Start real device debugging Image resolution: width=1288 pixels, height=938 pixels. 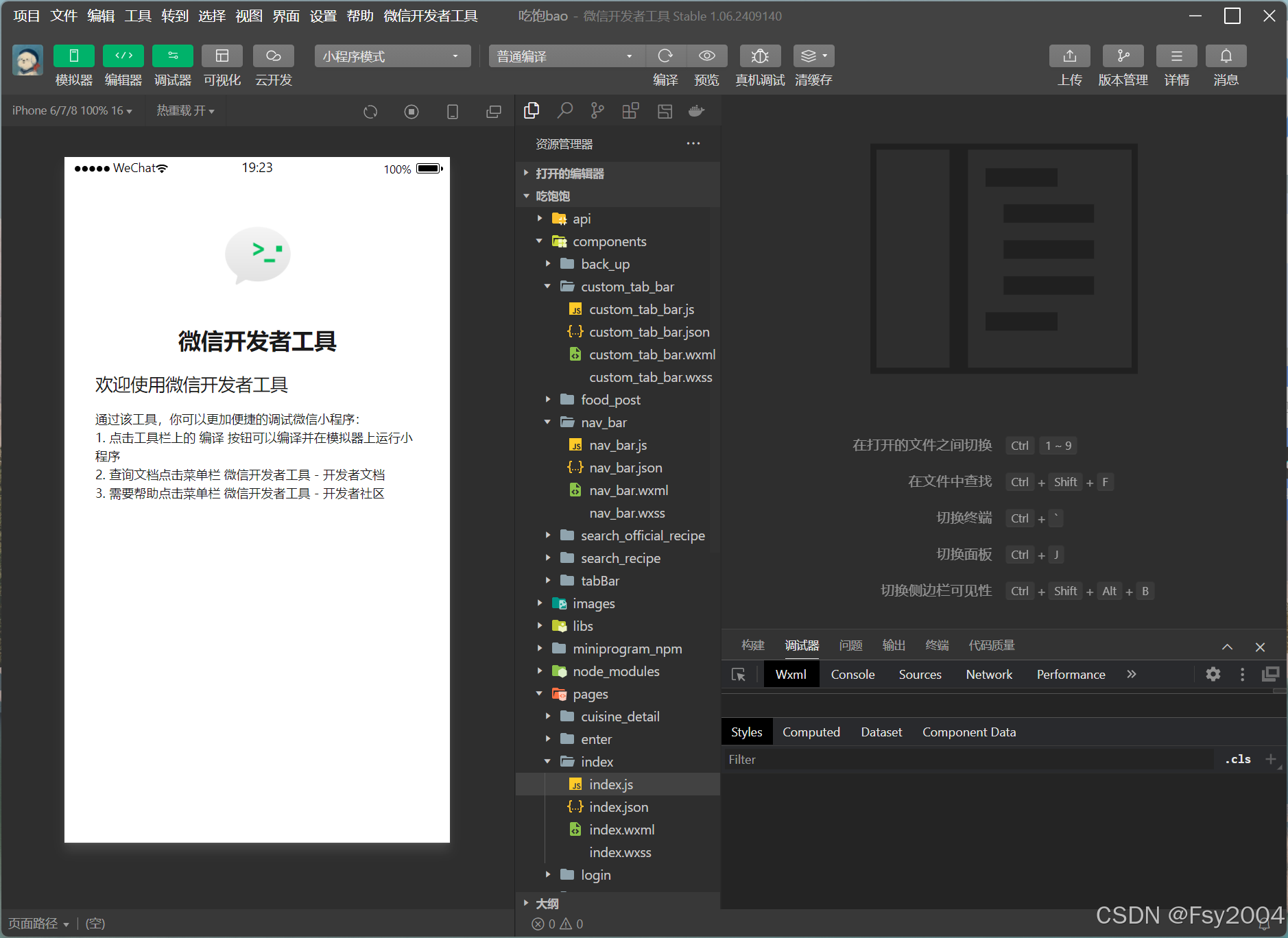tap(759, 65)
